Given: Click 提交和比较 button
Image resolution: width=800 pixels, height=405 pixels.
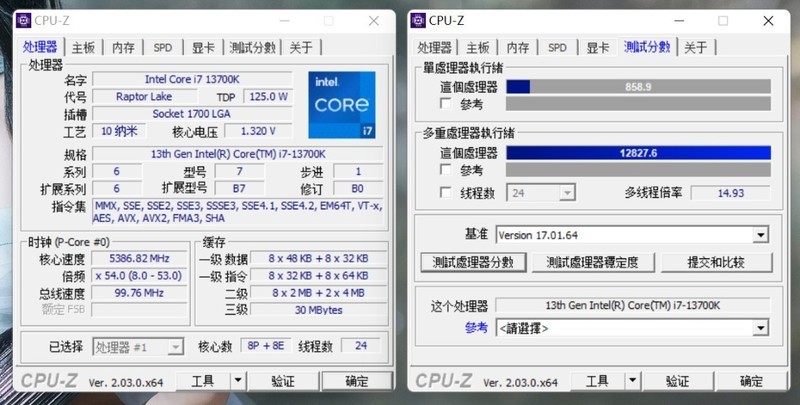Looking at the screenshot, I should (x=716, y=262).
